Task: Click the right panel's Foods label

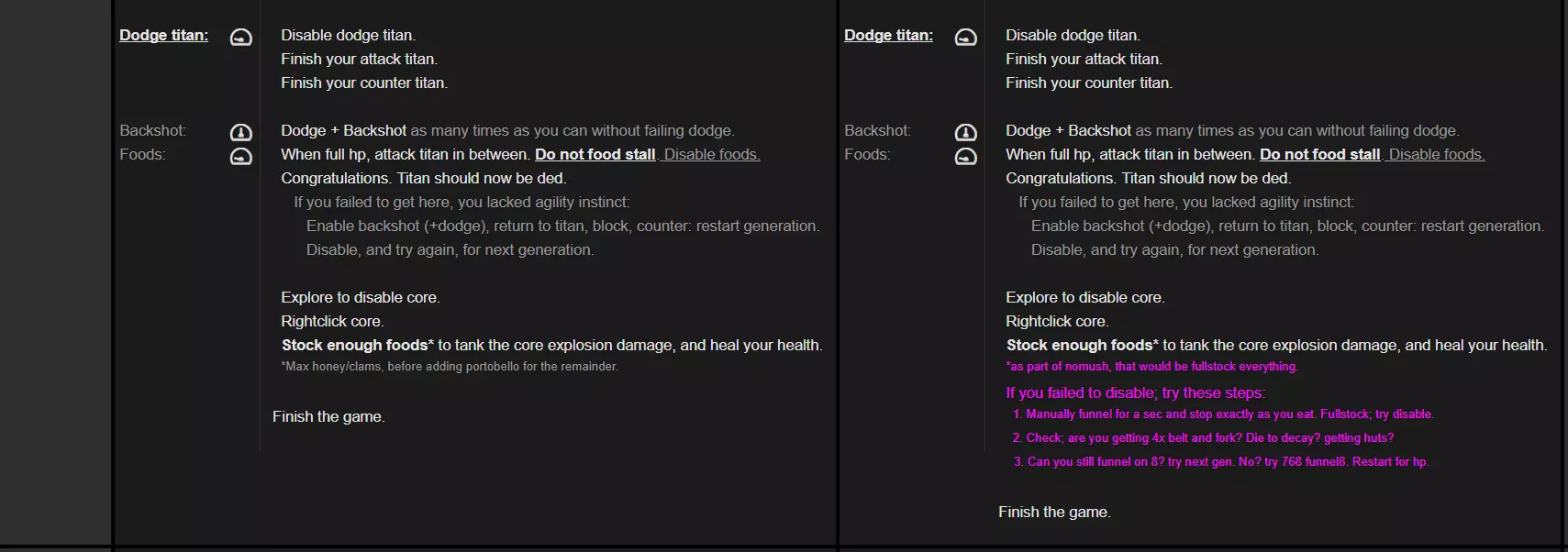Action: (867, 154)
